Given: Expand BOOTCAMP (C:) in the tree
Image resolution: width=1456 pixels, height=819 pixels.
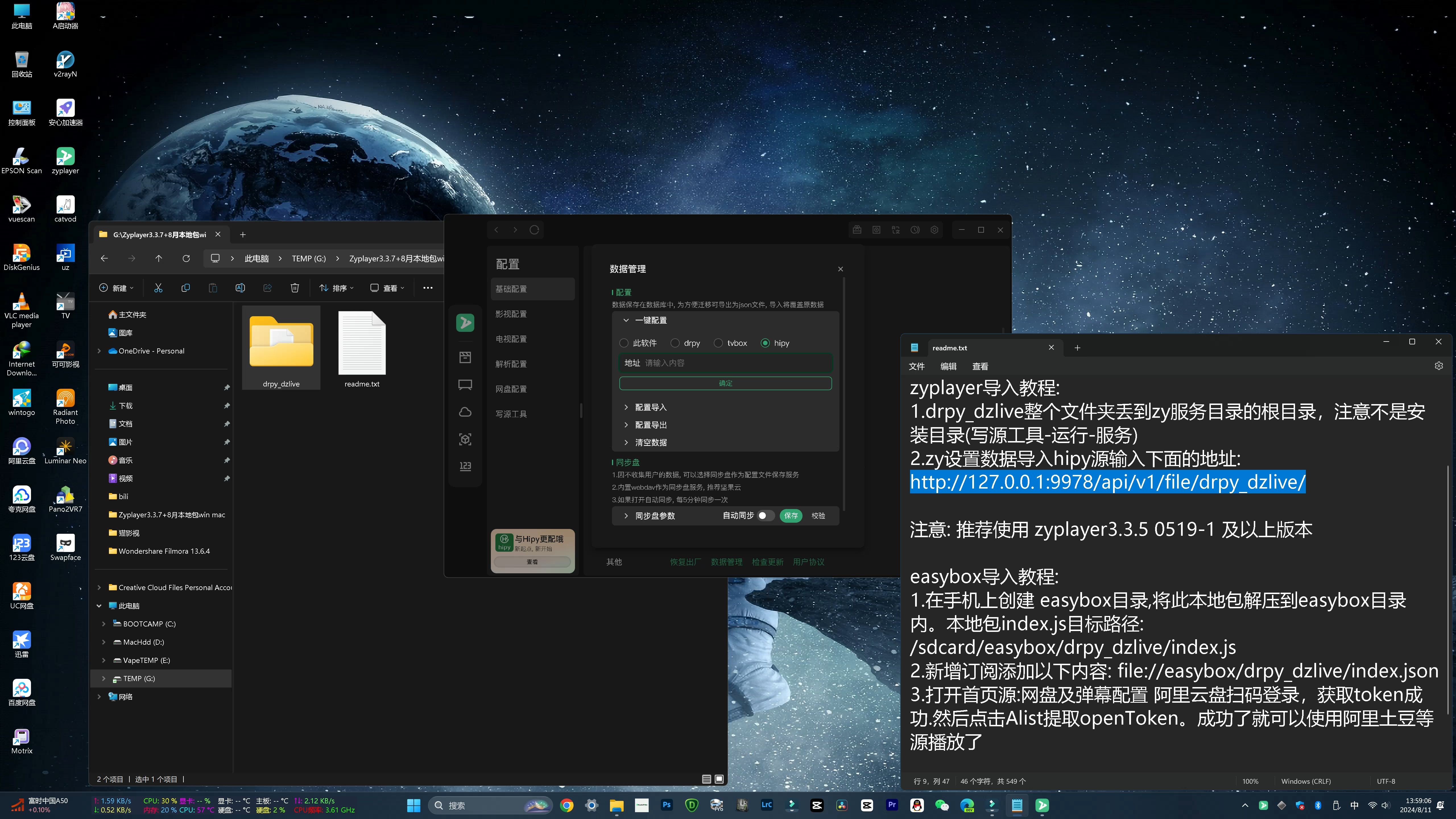Looking at the screenshot, I should click(x=104, y=624).
